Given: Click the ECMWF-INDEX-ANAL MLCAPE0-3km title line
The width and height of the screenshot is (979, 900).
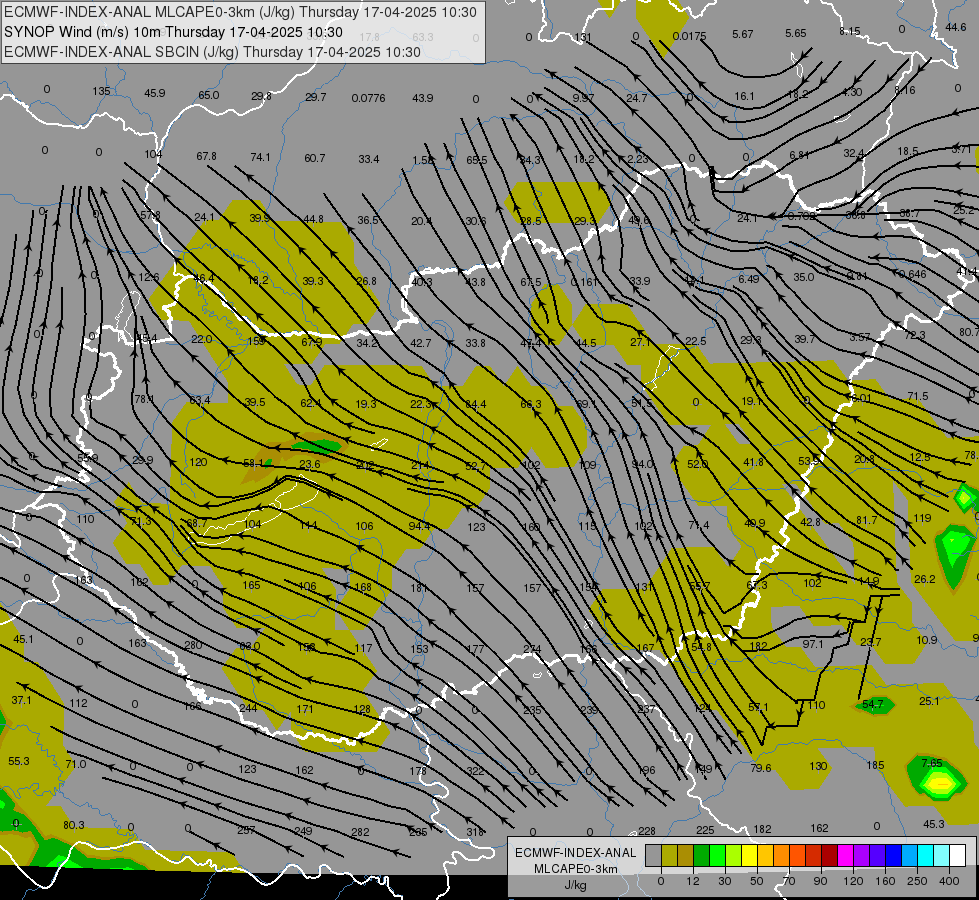Looking at the screenshot, I should 240,12.
